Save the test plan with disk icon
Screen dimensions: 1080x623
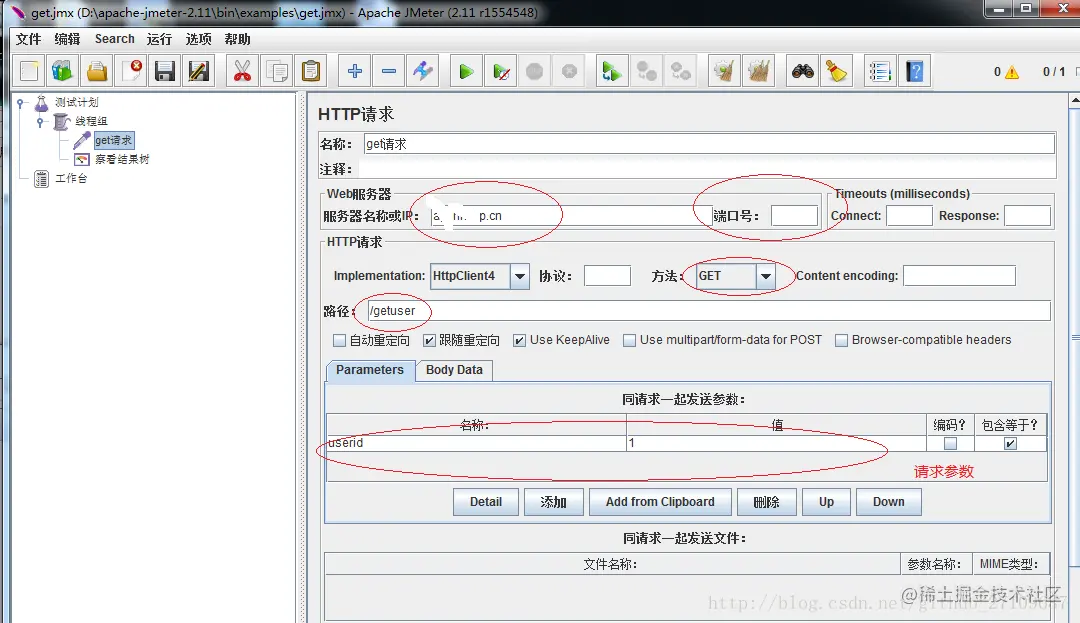(164, 71)
